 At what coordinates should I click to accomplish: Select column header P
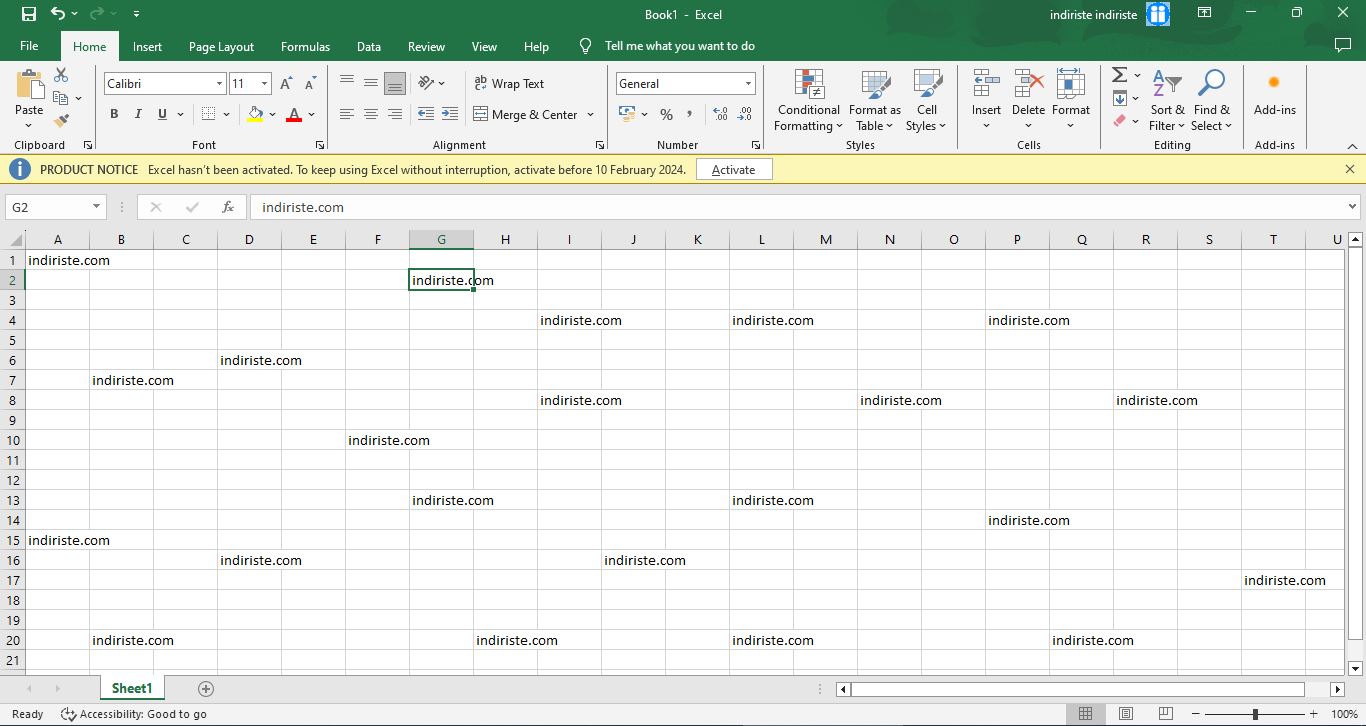(1017, 239)
